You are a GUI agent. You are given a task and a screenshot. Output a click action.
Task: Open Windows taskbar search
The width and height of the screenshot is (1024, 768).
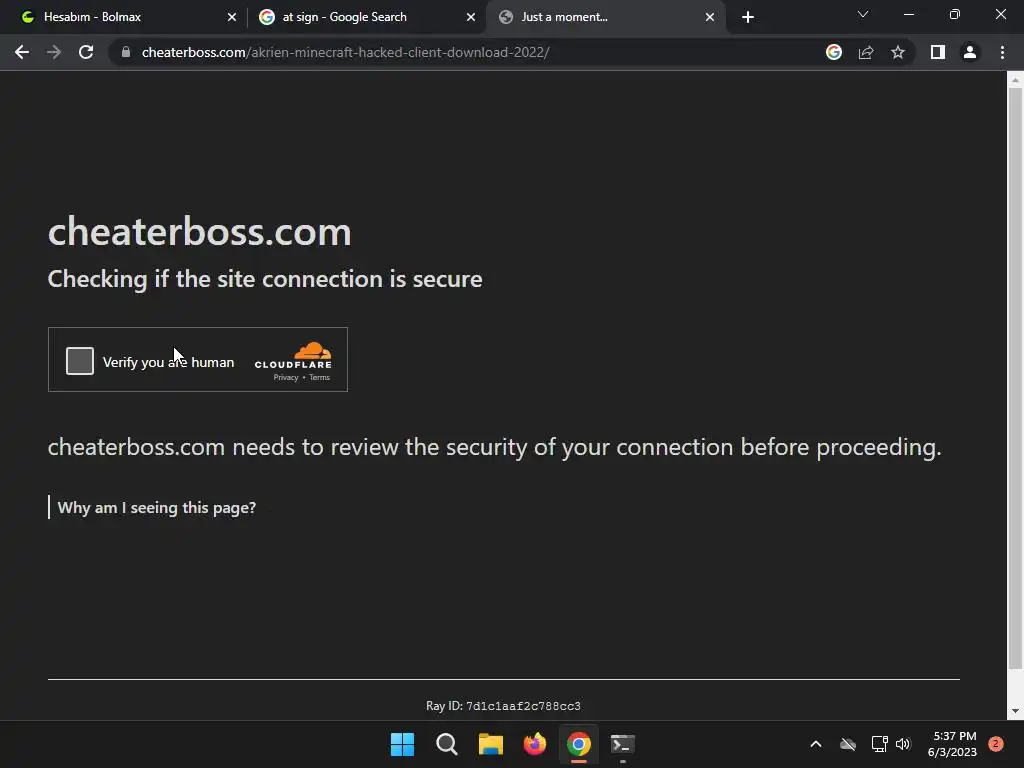click(447, 744)
